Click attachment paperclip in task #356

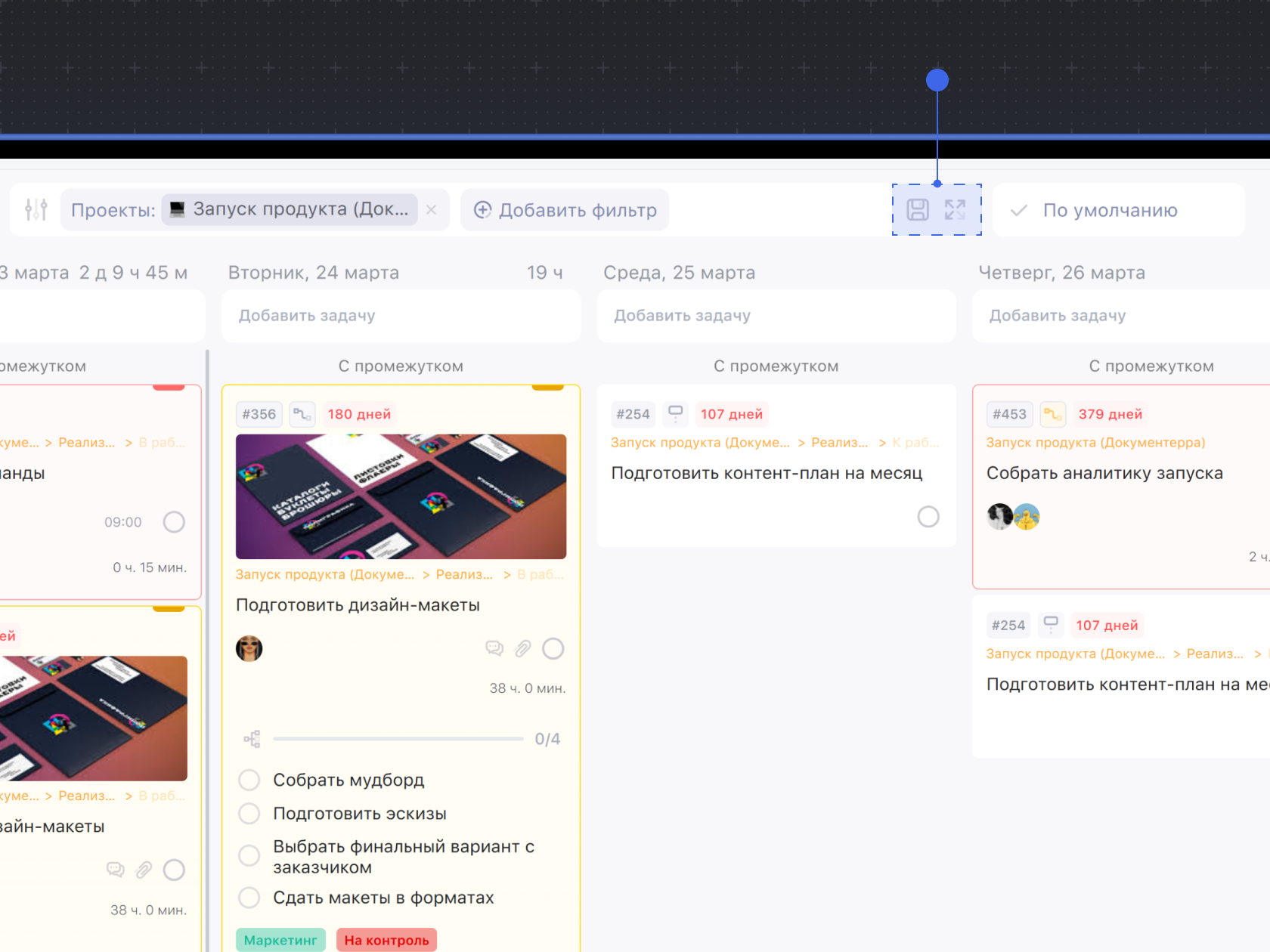523,648
